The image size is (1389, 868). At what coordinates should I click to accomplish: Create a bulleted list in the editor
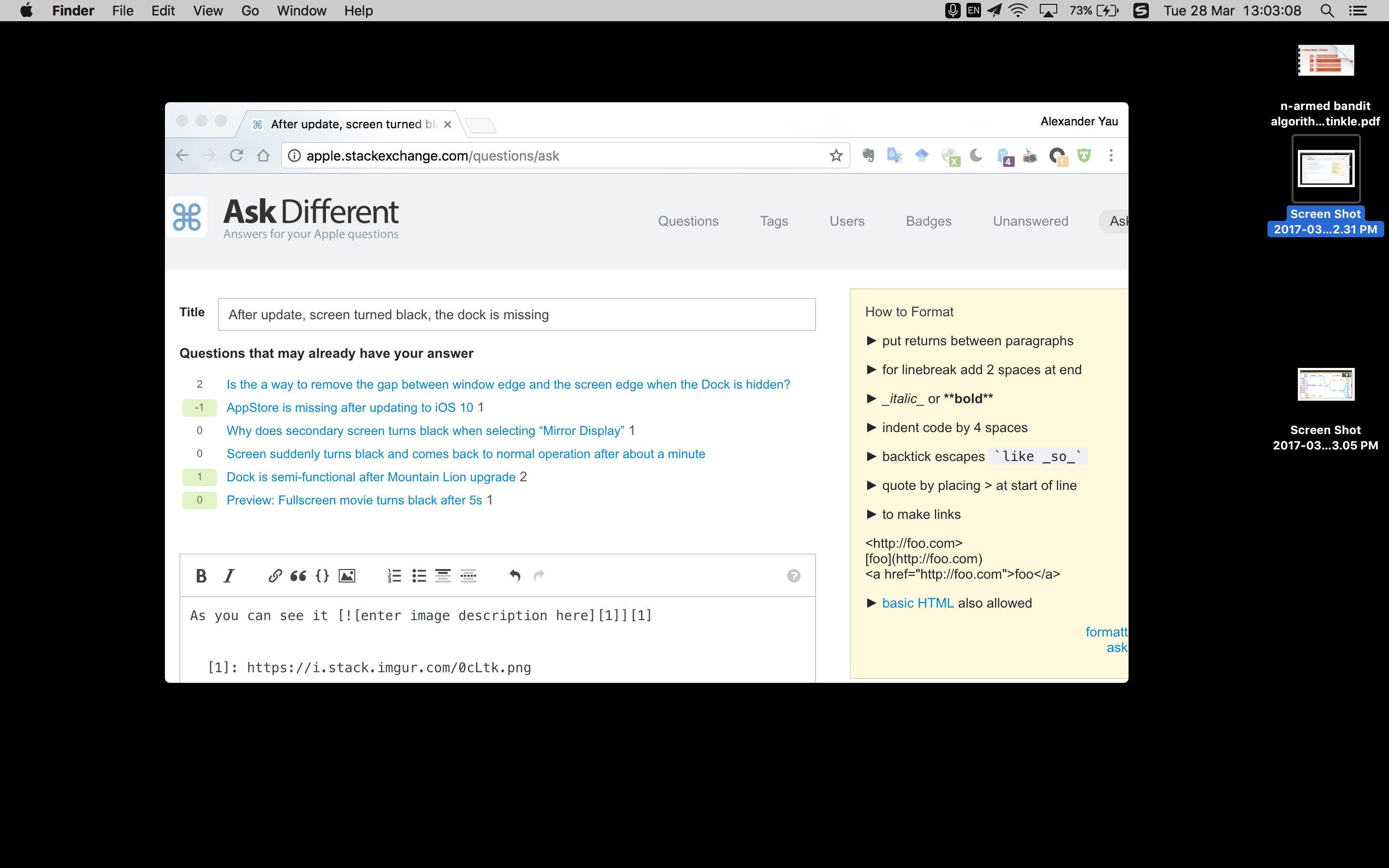(x=419, y=576)
